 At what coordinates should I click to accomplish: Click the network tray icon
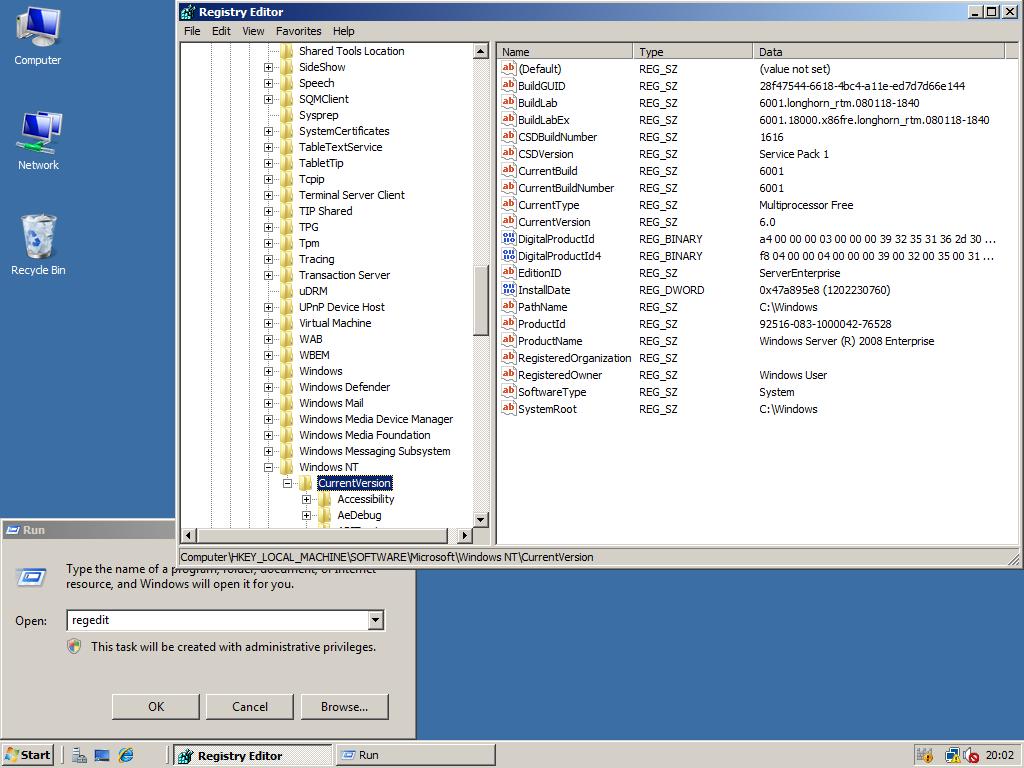tap(952, 756)
